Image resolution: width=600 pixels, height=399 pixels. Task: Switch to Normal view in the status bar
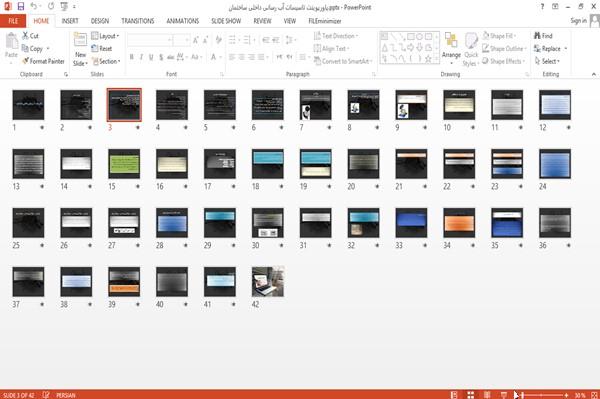tap(454, 395)
